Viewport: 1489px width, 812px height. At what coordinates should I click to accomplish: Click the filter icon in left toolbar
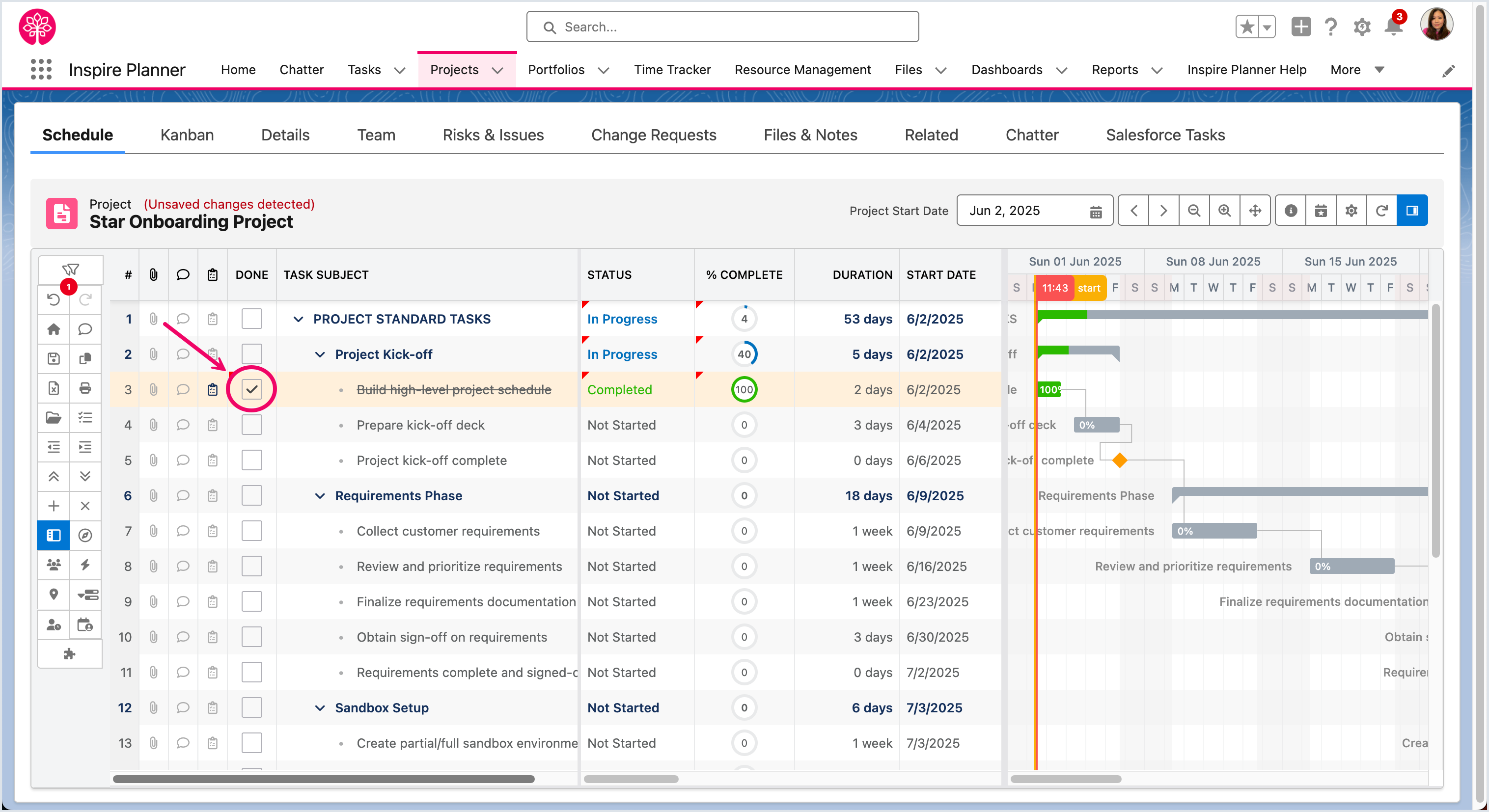pos(71,270)
